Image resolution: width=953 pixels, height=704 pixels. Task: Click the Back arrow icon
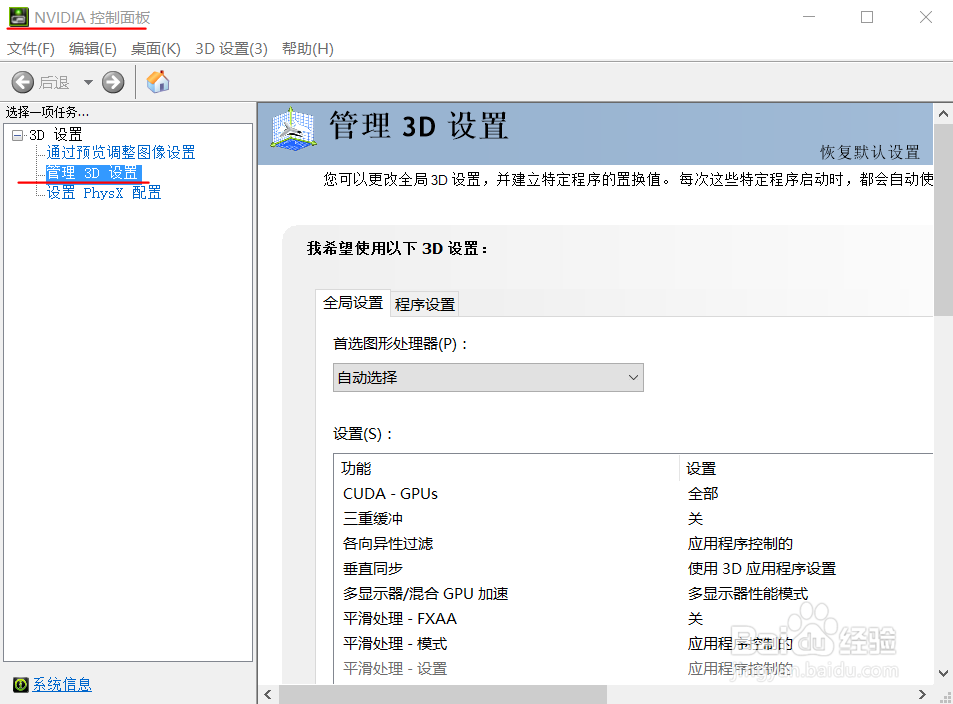click(22, 82)
